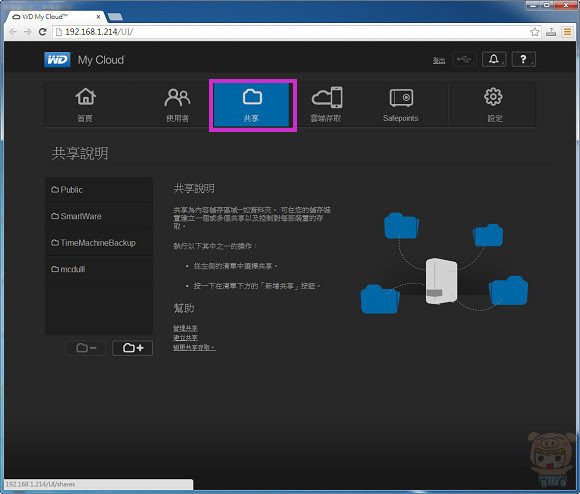This screenshot has width=580, height=494.
Task: Open the 首頁 Home tab
Action: pos(88,105)
